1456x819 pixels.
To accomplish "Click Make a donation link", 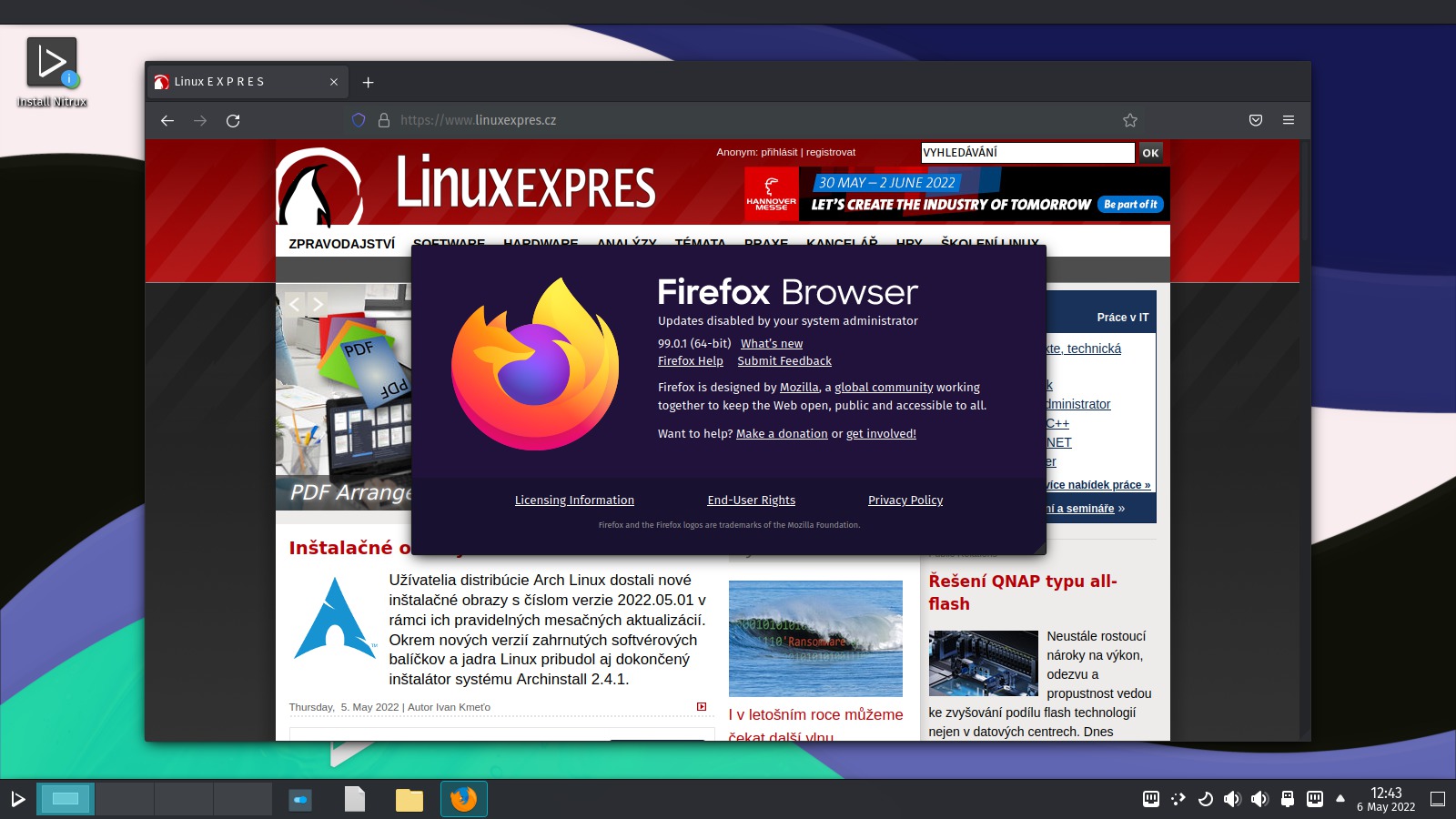I will tap(782, 434).
